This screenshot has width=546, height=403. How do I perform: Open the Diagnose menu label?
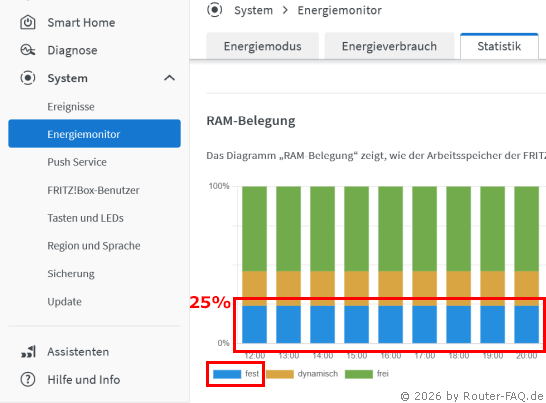pyautogui.click(x=72, y=51)
